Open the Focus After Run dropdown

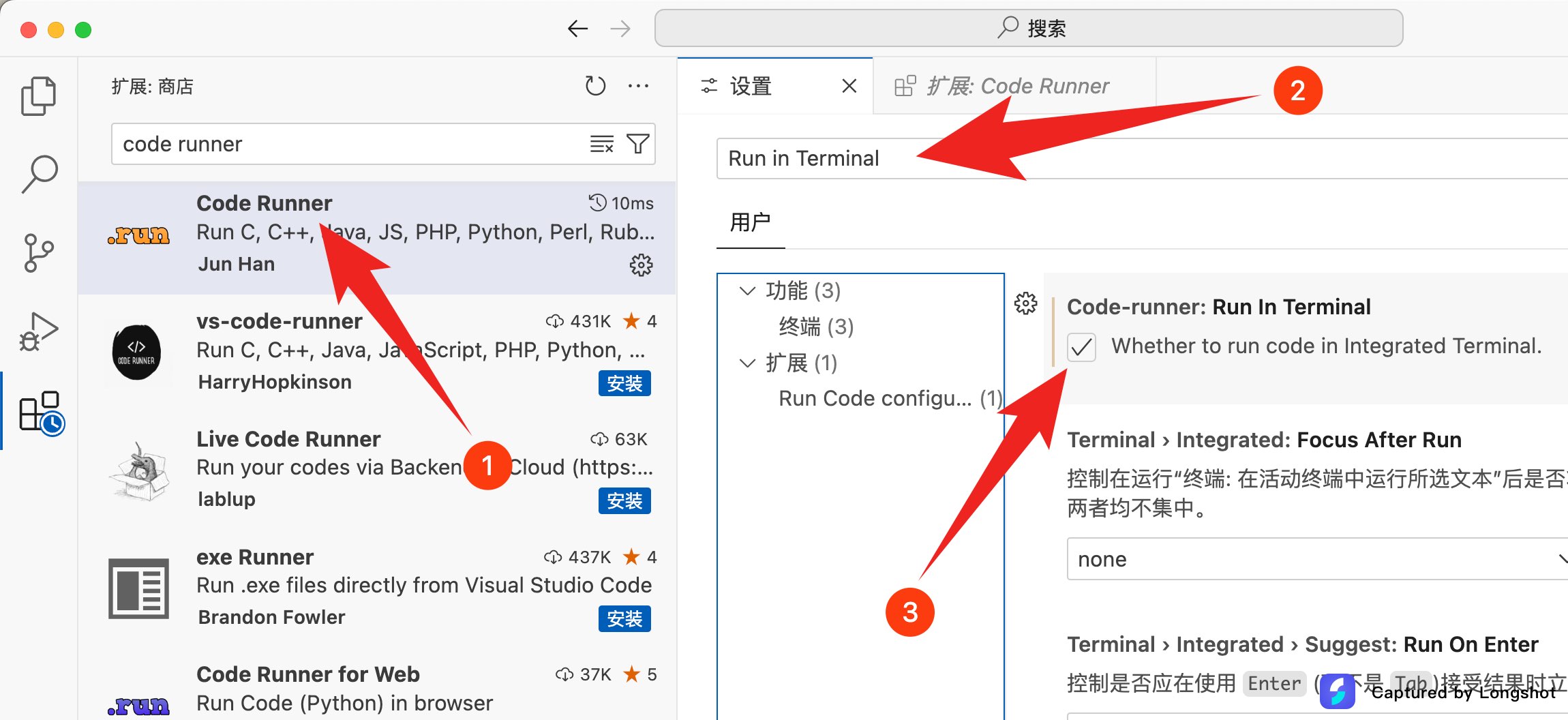click(1316, 559)
